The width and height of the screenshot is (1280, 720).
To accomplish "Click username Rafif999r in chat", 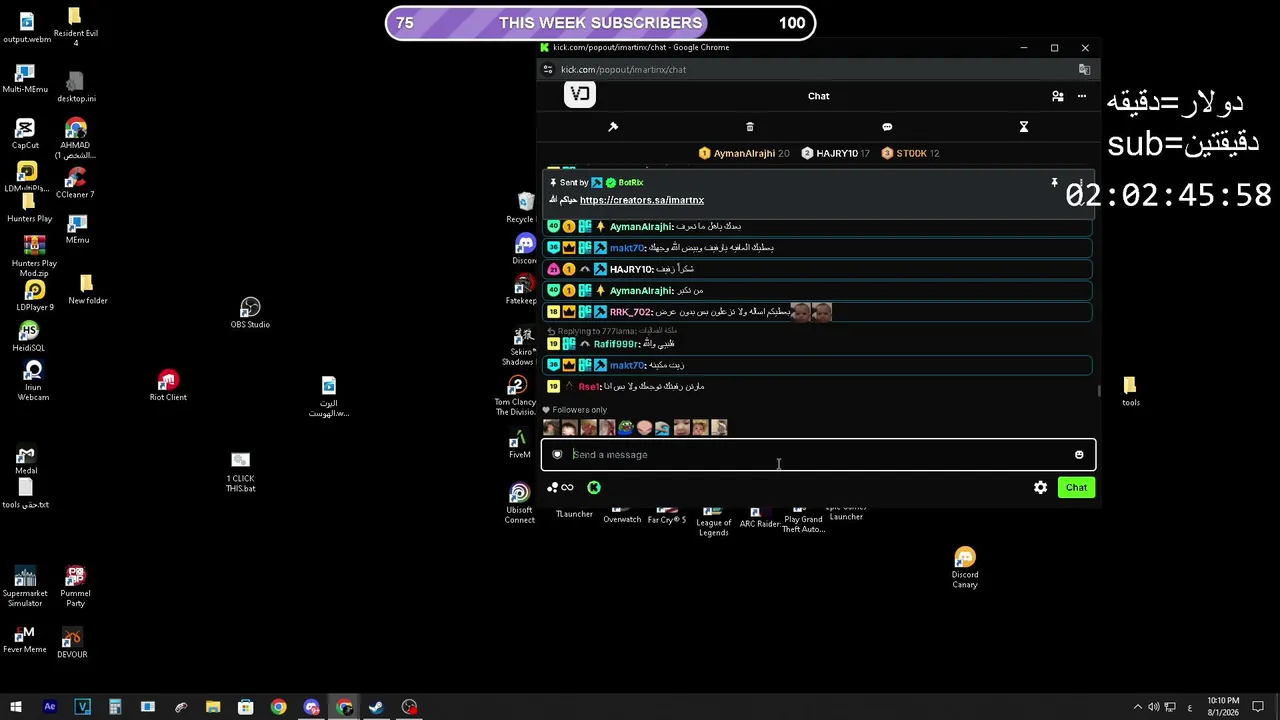I will click(616, 344).
